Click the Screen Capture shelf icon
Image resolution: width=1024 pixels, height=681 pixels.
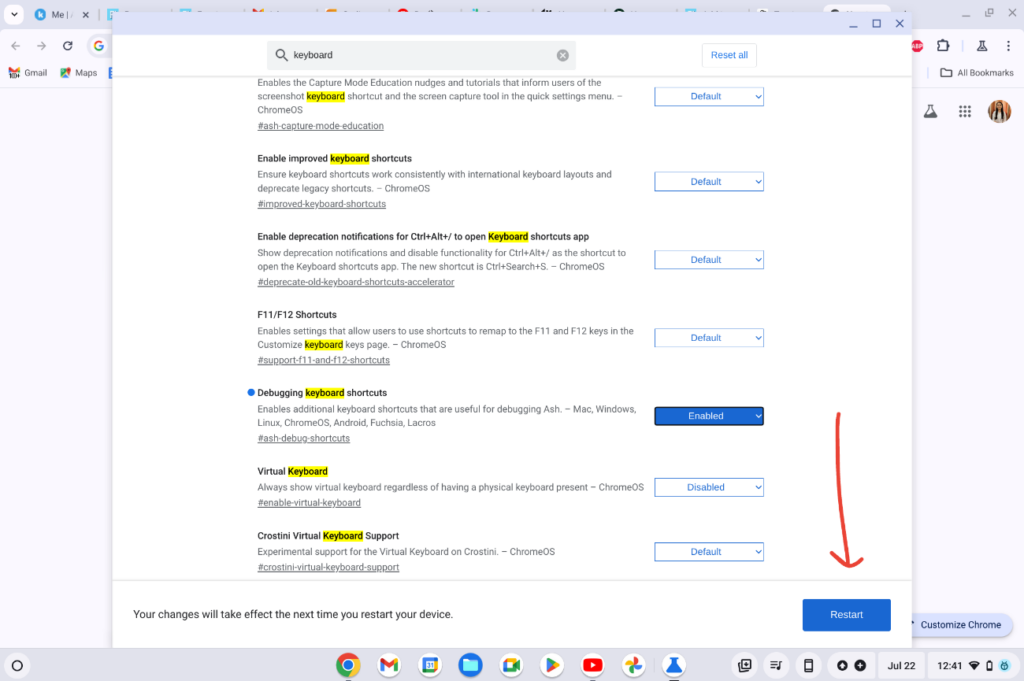pyautogui.click(x=744, y=665)
